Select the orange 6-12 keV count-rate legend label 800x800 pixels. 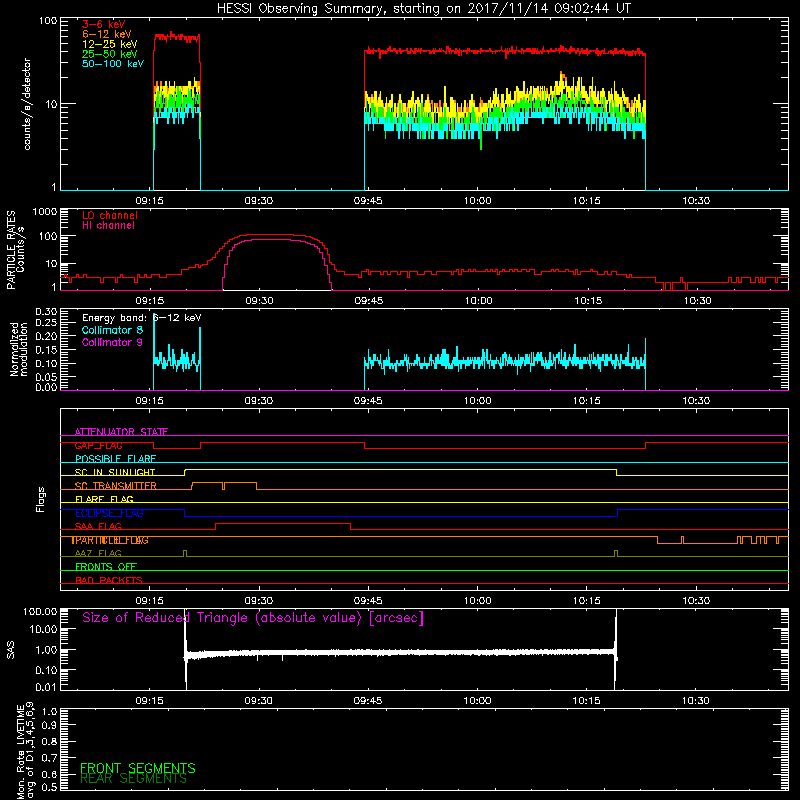pyautogui.click(x=107, y=34)
